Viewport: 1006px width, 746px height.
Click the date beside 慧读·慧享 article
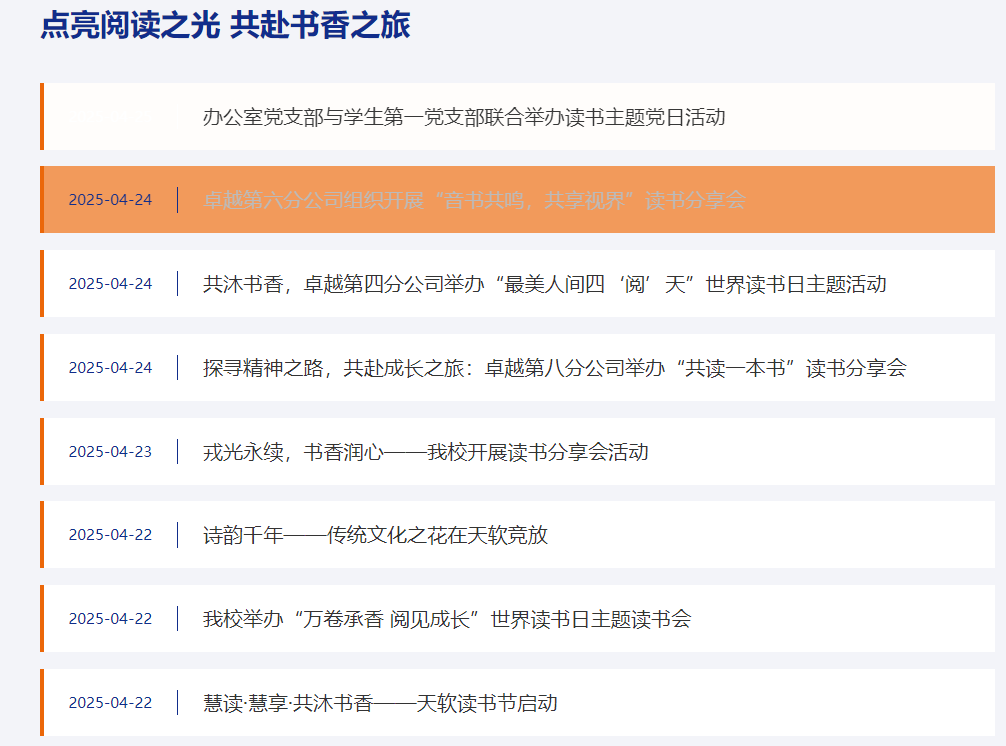coord(110,703)
